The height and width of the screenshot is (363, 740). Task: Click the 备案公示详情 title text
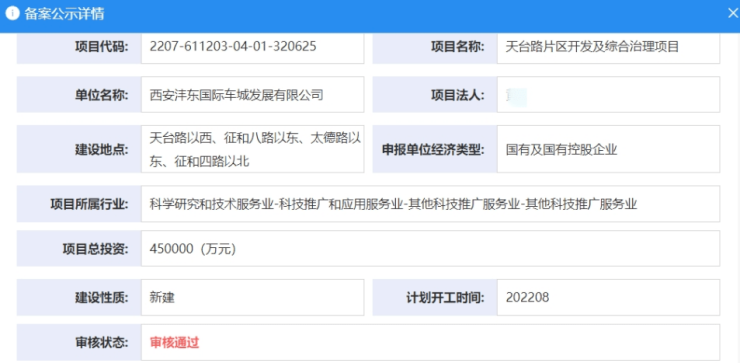(x=64, y=14)
